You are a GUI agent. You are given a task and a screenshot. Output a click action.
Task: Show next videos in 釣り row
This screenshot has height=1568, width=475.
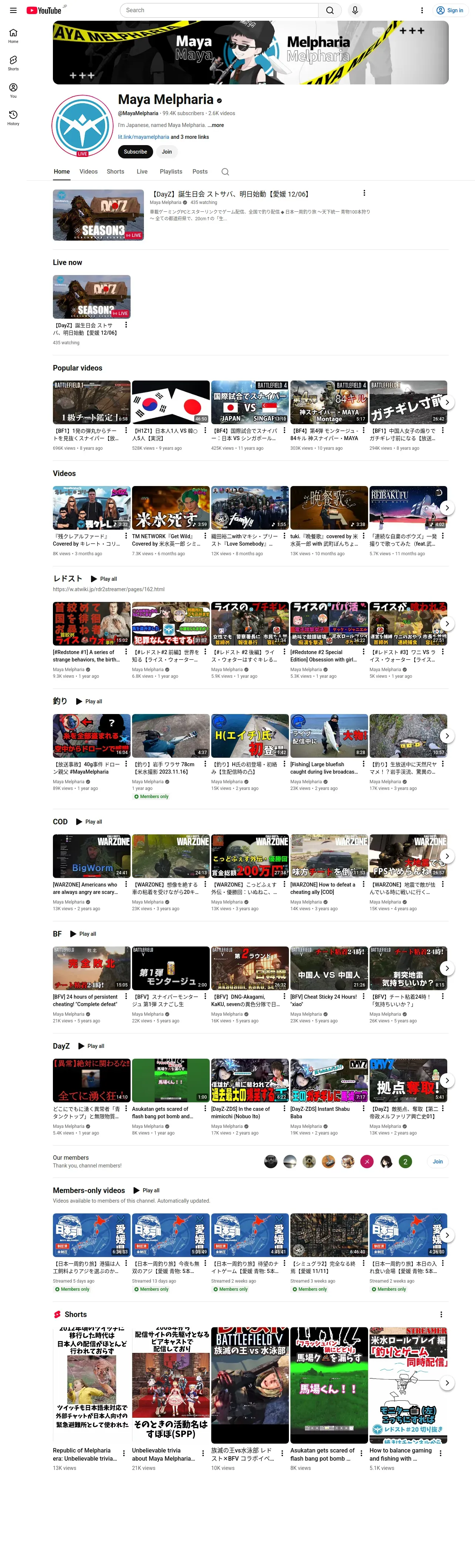(x=447, y=736)
